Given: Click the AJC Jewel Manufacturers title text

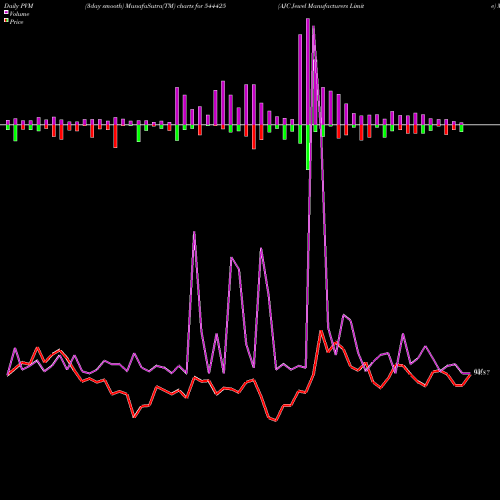Looking at the screenshot, I should 321,6.
